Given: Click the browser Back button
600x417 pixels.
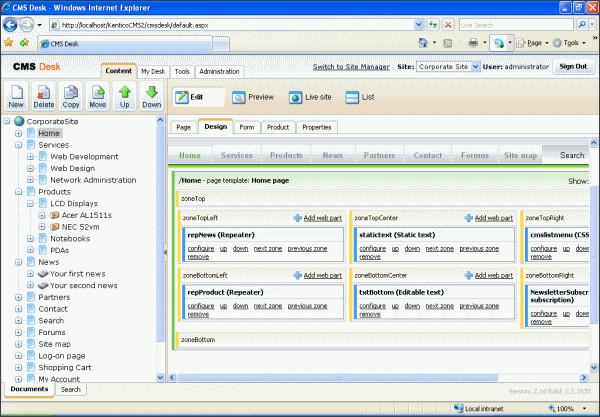Looking at the screenshot, I should (x=10, y=25).
